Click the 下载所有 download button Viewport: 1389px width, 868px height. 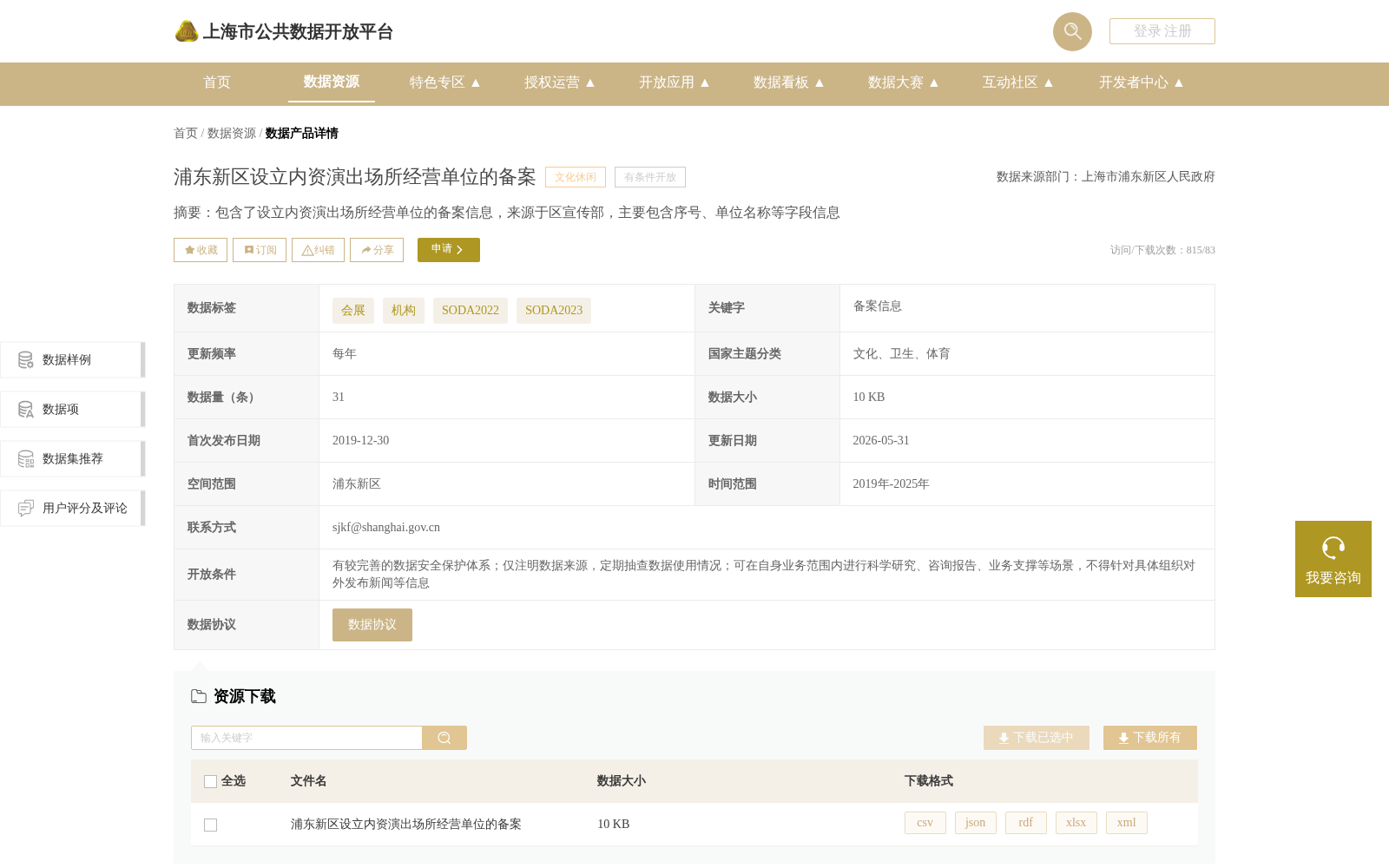1150,738
